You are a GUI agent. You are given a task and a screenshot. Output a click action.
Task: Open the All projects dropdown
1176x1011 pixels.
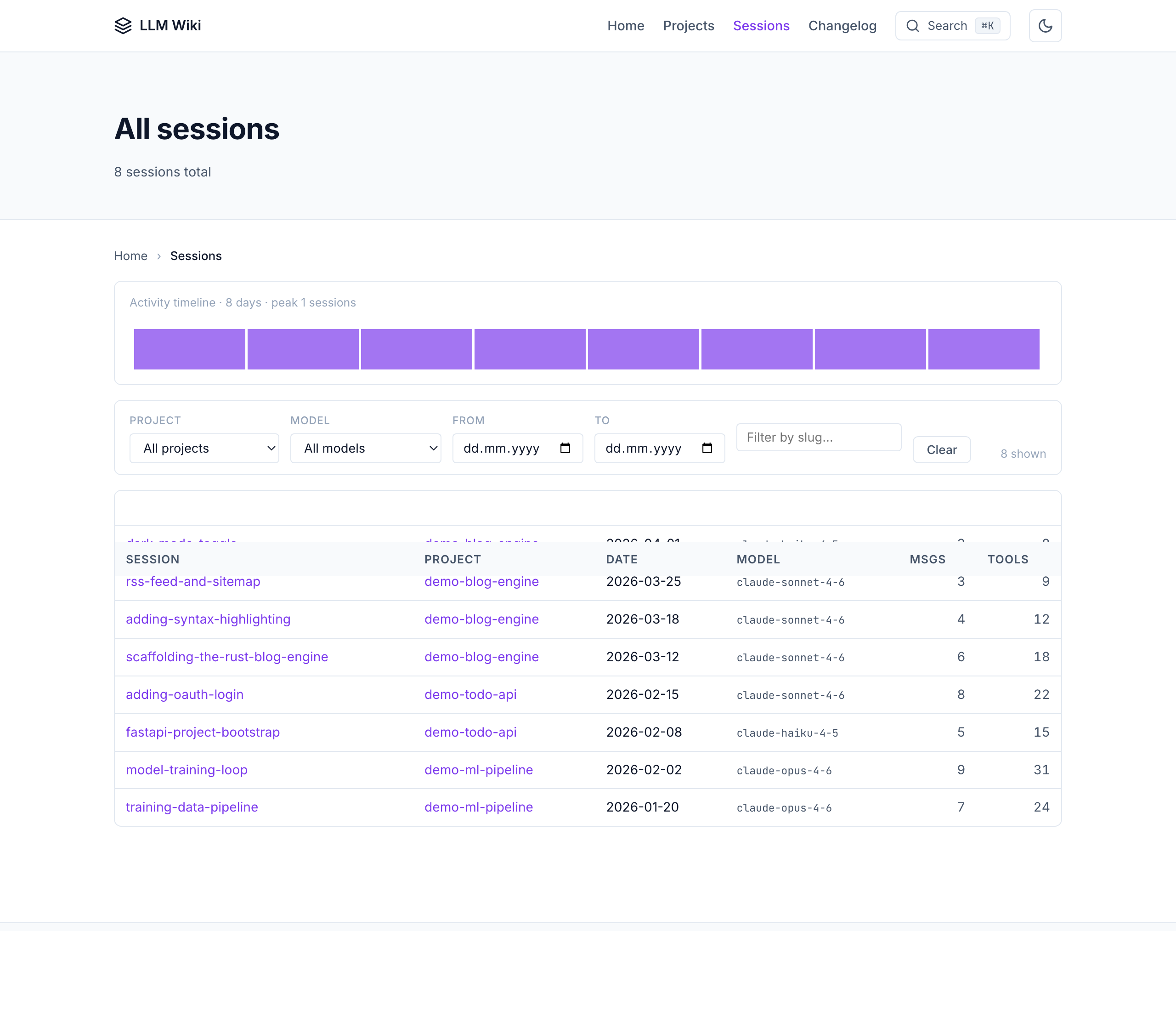204,448
